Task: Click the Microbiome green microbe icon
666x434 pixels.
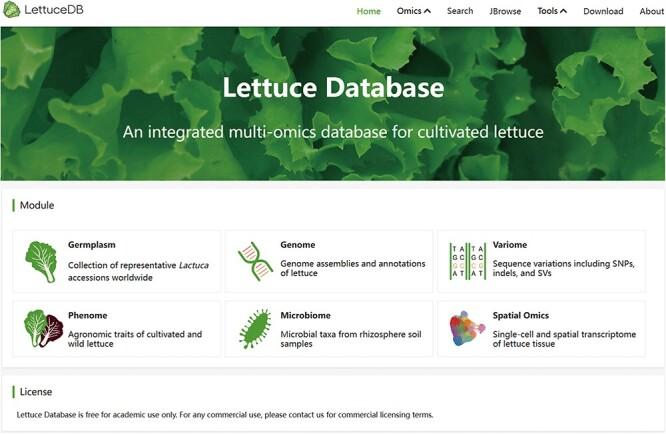Action: point(255,329)
